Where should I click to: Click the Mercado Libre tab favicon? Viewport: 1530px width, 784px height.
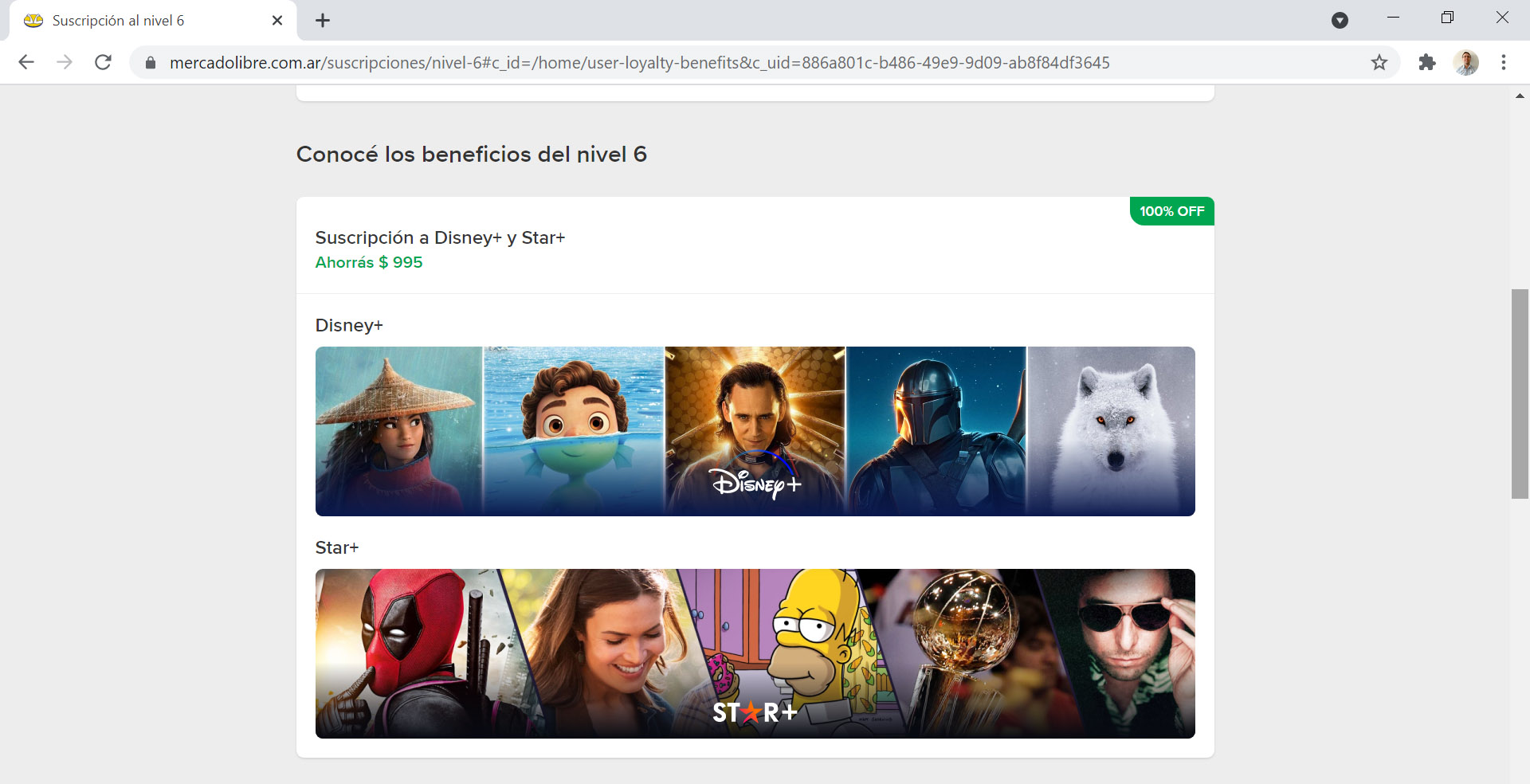point(33,21)
